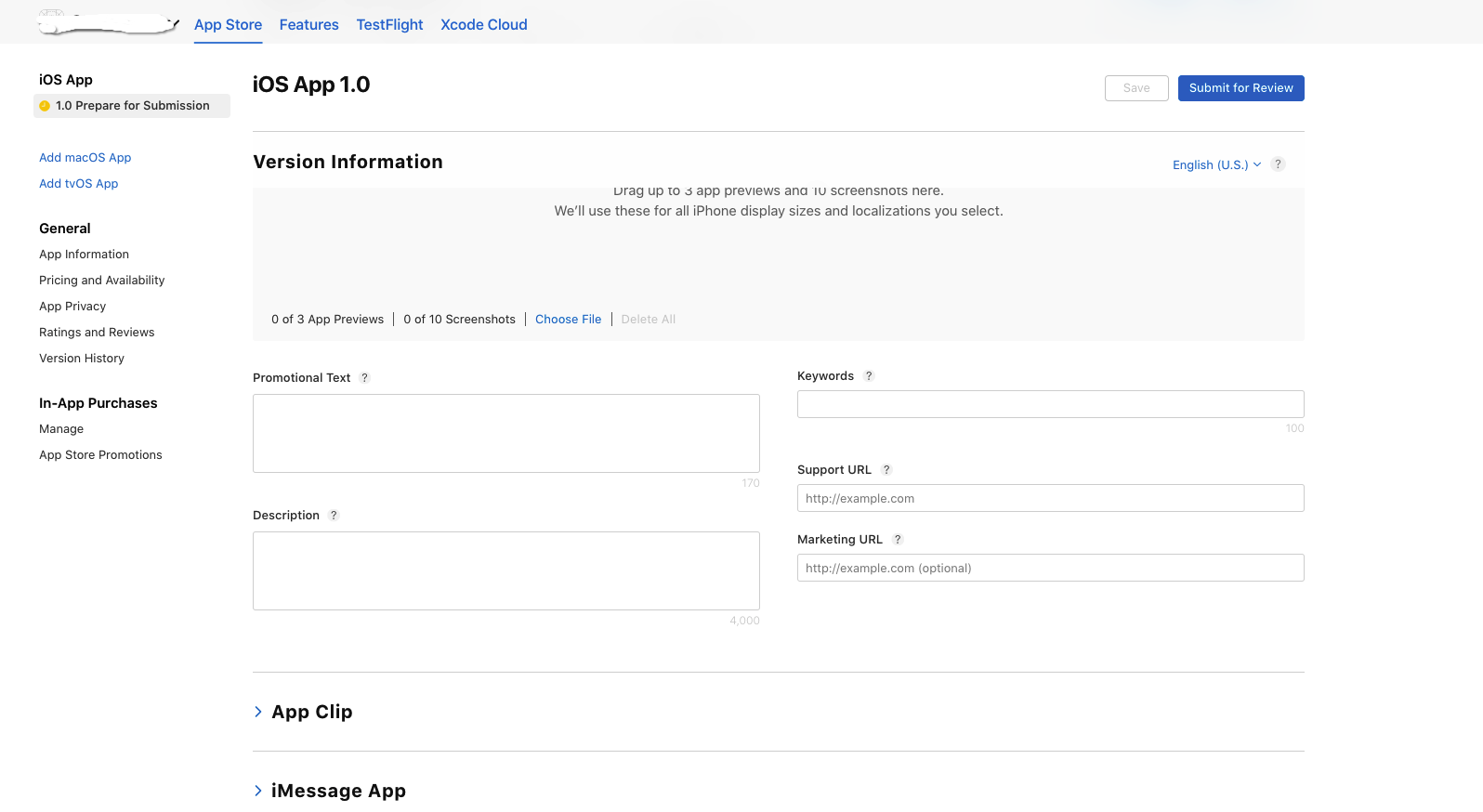Open the English (U.S.) language dropdown
The image size is (1483, 812).
pyautogui.click(x=1215, y=165)
